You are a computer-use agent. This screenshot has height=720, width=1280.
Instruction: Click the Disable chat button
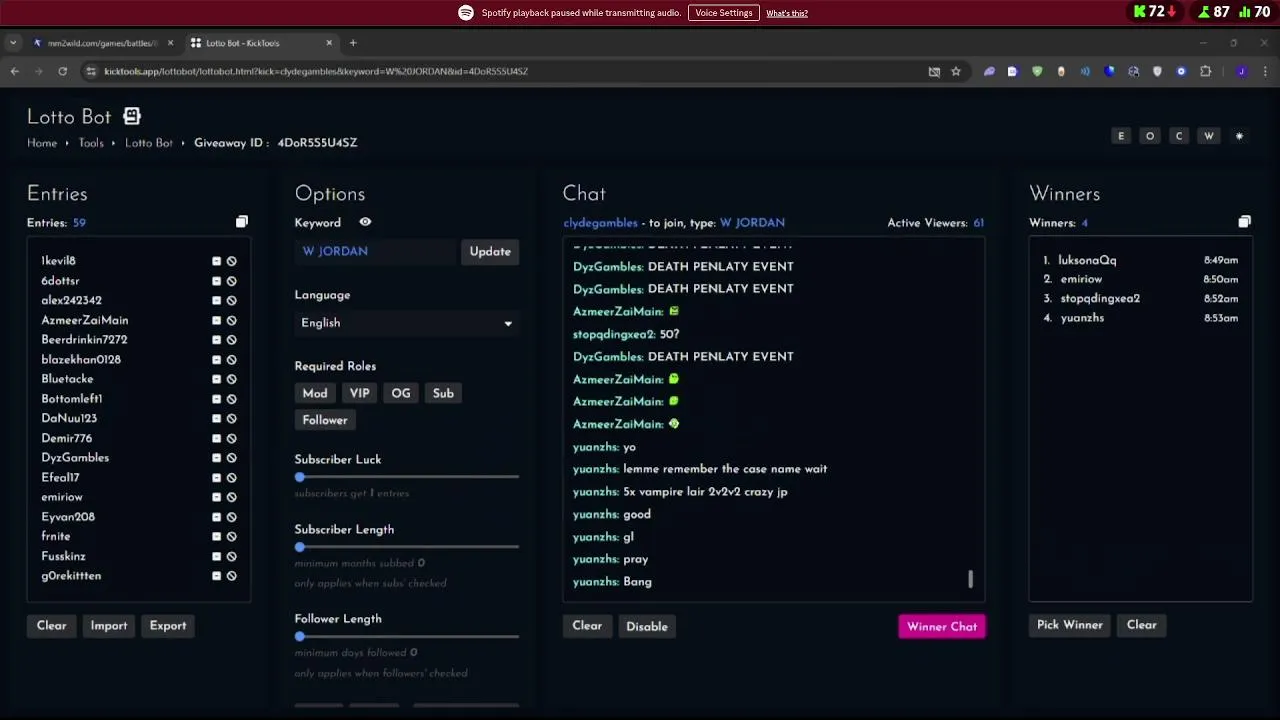(647, 626)
